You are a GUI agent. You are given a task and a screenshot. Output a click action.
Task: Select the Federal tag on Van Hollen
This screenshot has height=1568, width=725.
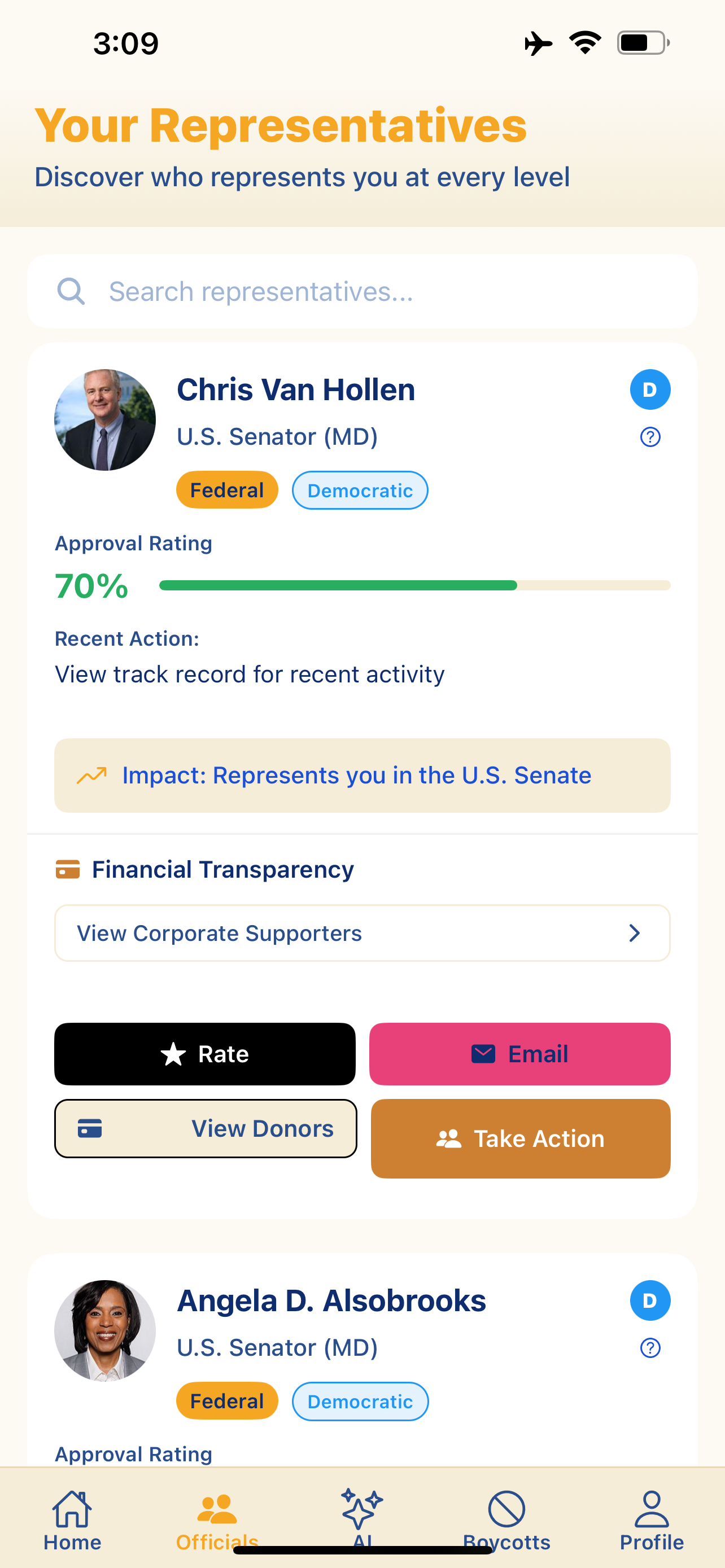click(x=227, y=490)
